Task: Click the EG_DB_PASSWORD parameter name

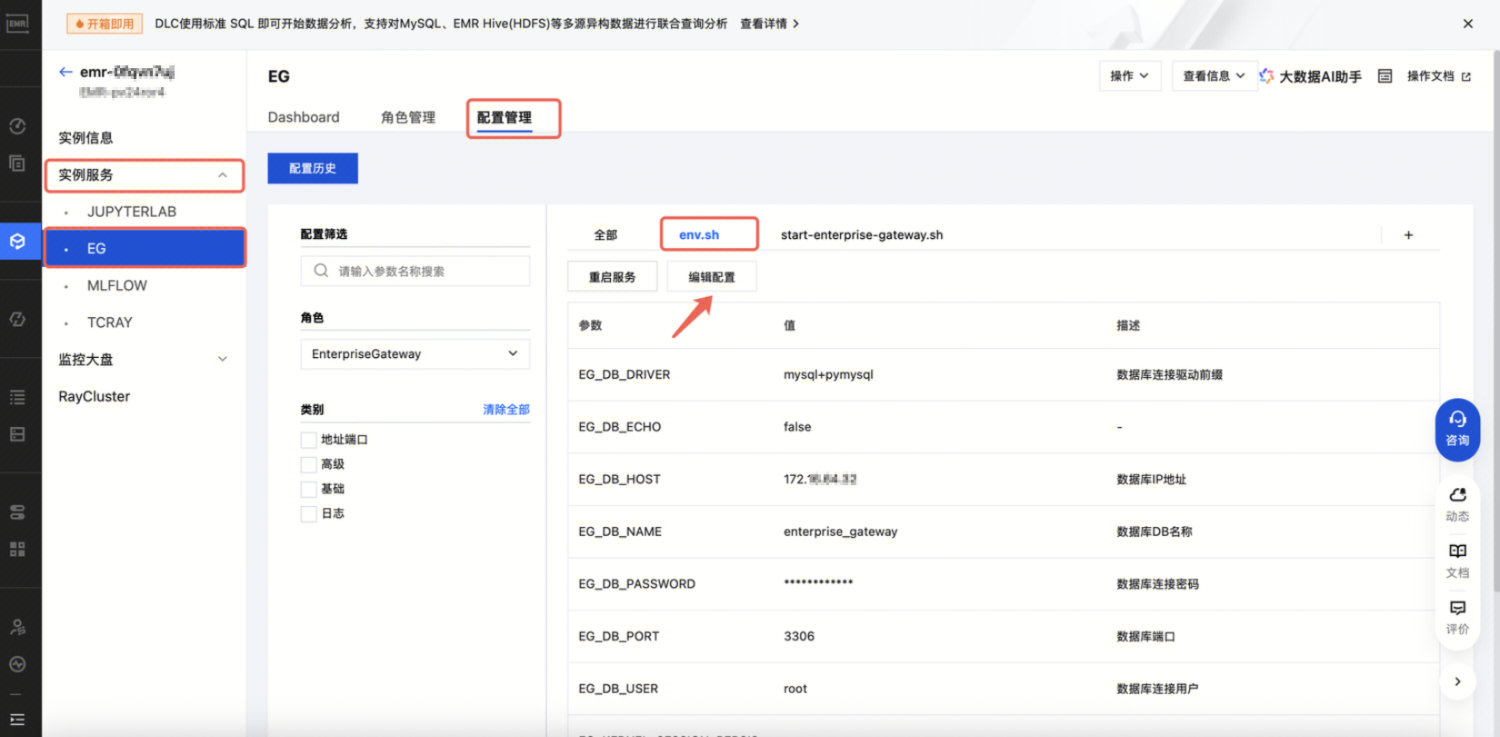Action: click(637, 584)
